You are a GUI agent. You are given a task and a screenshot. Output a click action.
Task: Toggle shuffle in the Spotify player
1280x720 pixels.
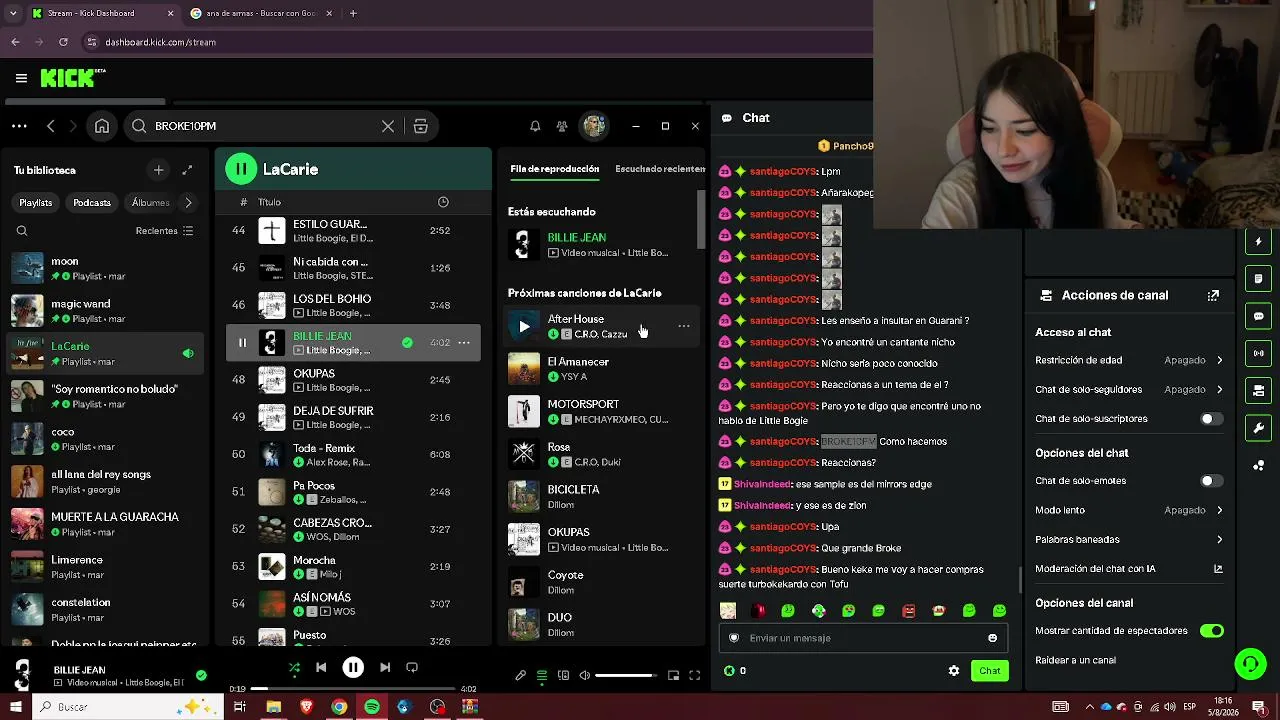294,667
